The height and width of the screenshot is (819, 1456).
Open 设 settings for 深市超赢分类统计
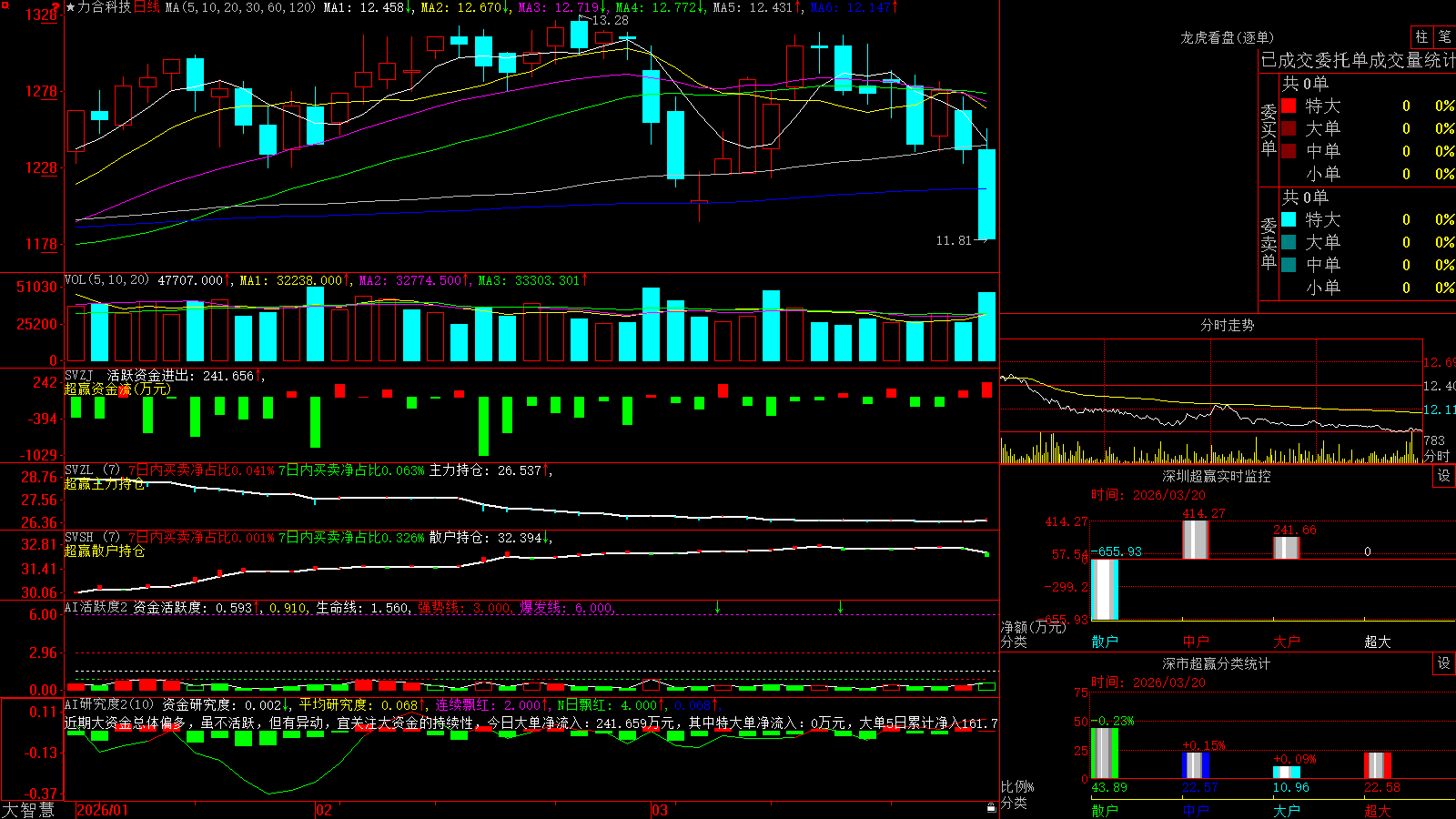click(x=1444, y=663)
